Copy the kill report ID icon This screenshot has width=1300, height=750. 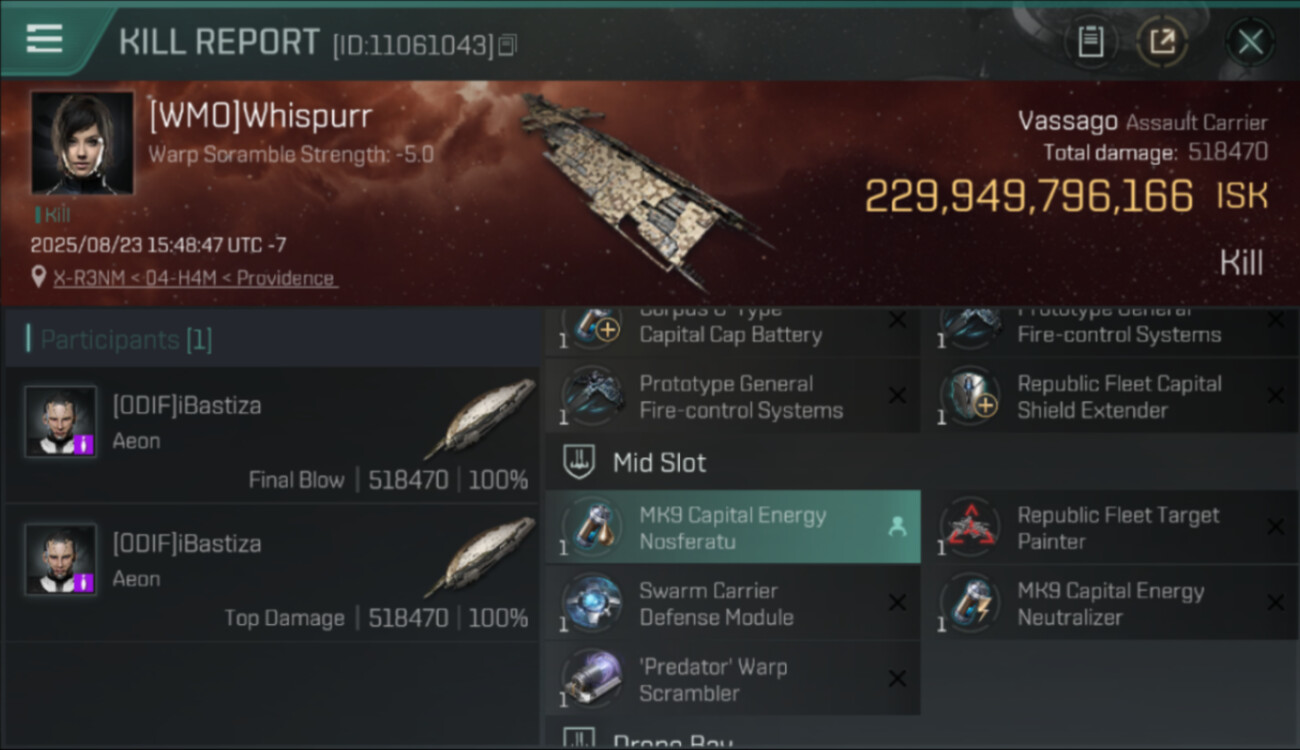(507, 45)
